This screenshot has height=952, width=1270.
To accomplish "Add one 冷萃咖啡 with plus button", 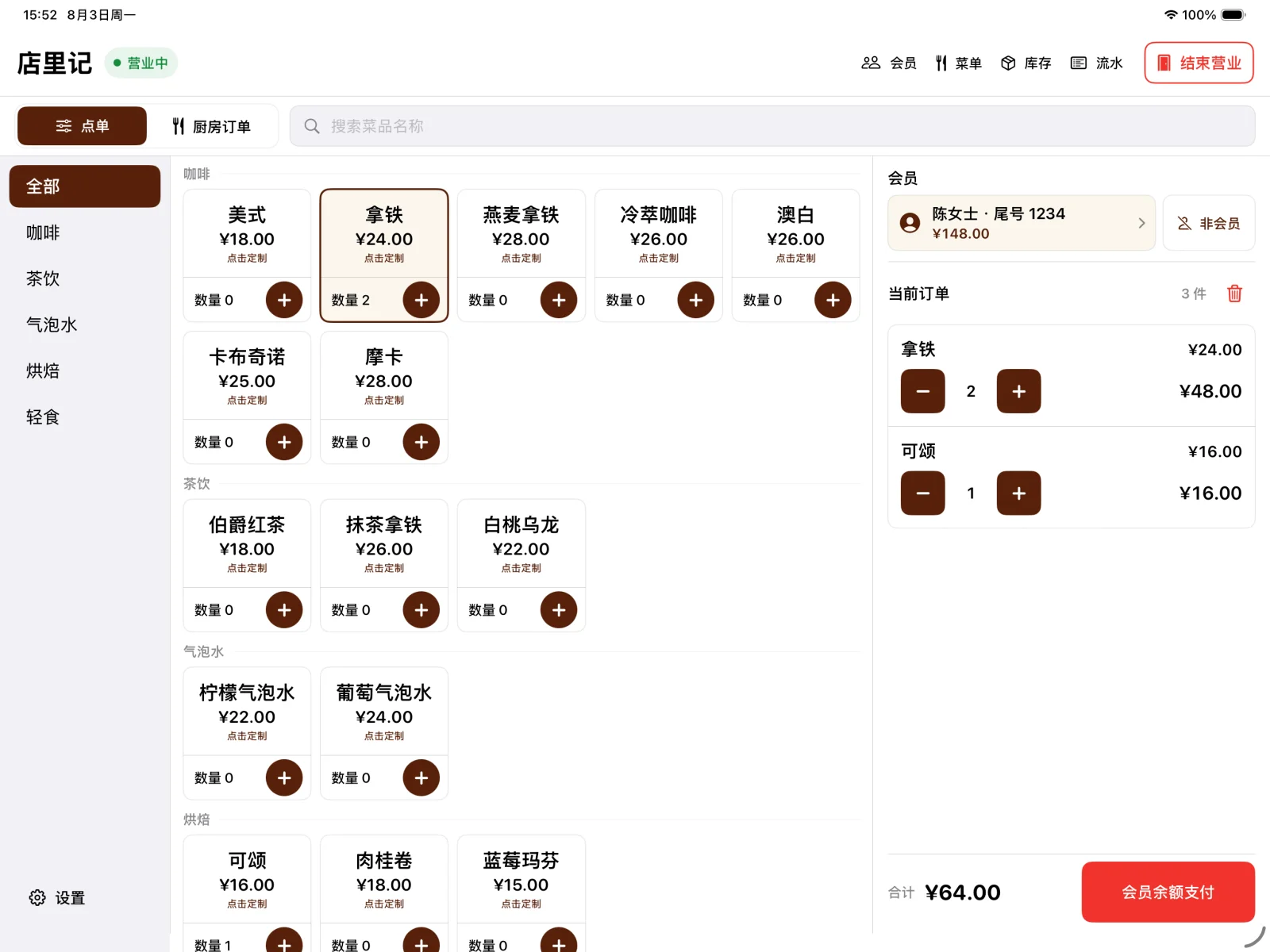I will click(696, 300).
